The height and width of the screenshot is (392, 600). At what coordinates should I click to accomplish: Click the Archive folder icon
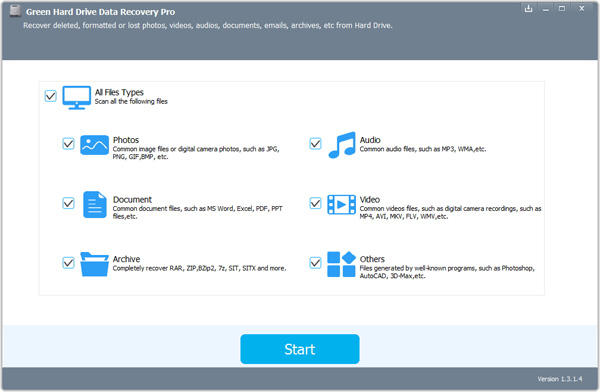(x=95, y=264)
